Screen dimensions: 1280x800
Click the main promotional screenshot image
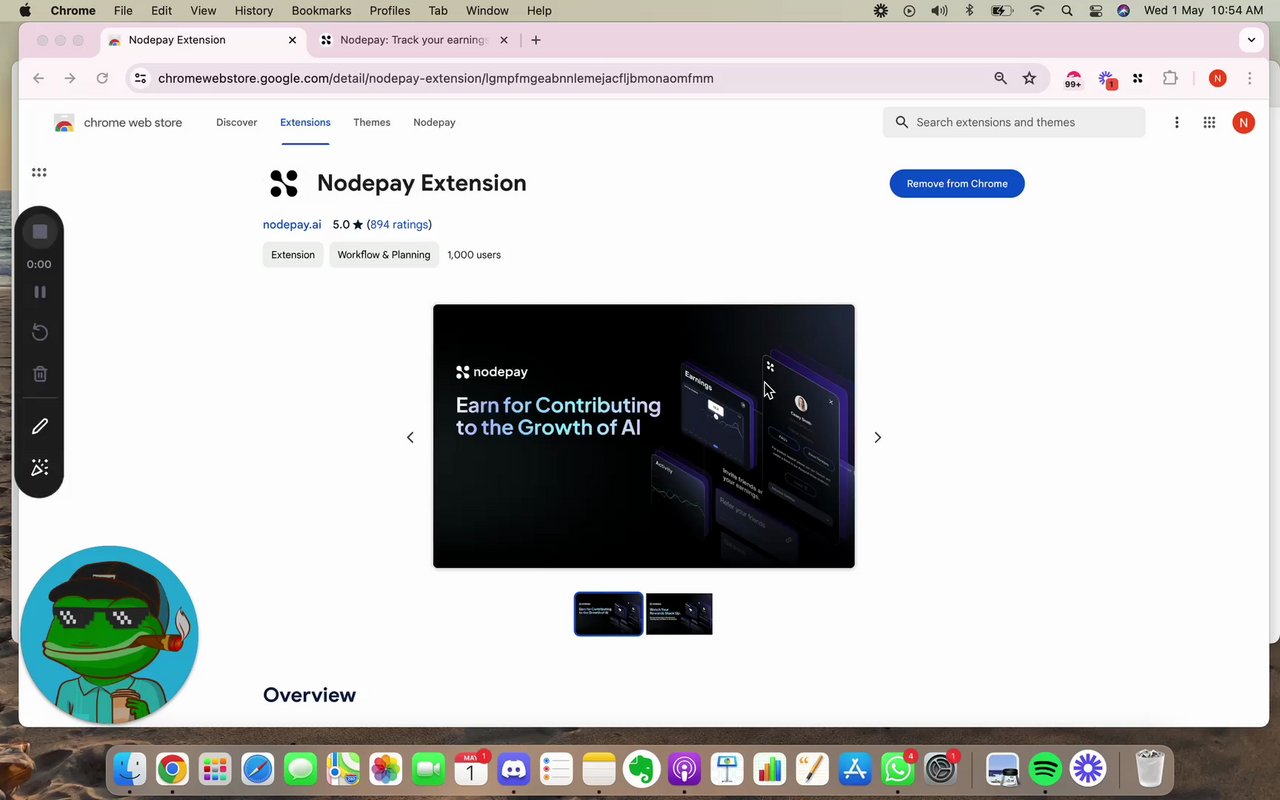644,436
